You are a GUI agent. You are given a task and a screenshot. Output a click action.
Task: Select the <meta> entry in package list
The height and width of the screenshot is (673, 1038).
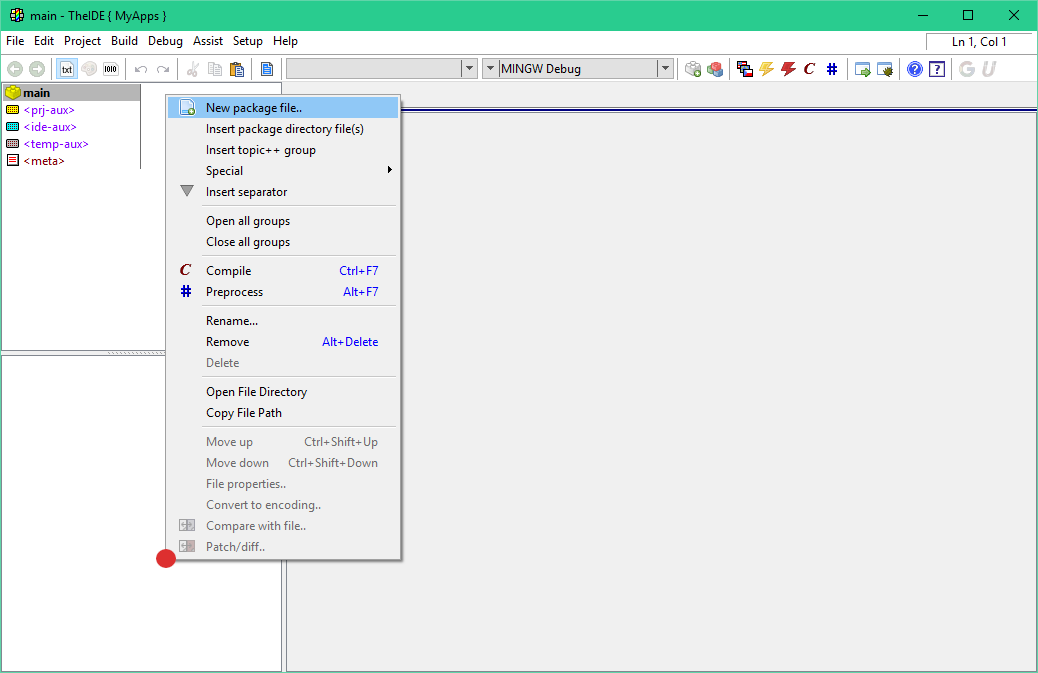(x=43, y=161)
